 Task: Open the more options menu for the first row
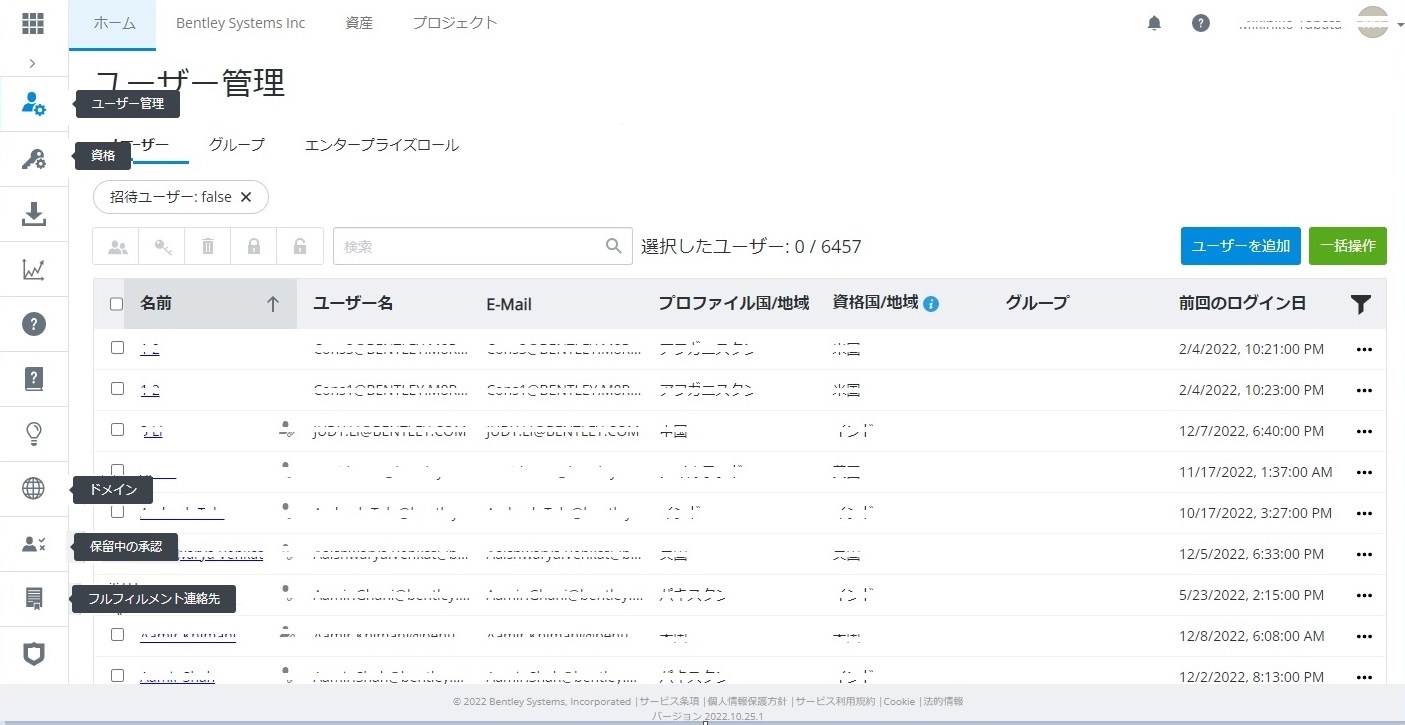point(1364,350)
